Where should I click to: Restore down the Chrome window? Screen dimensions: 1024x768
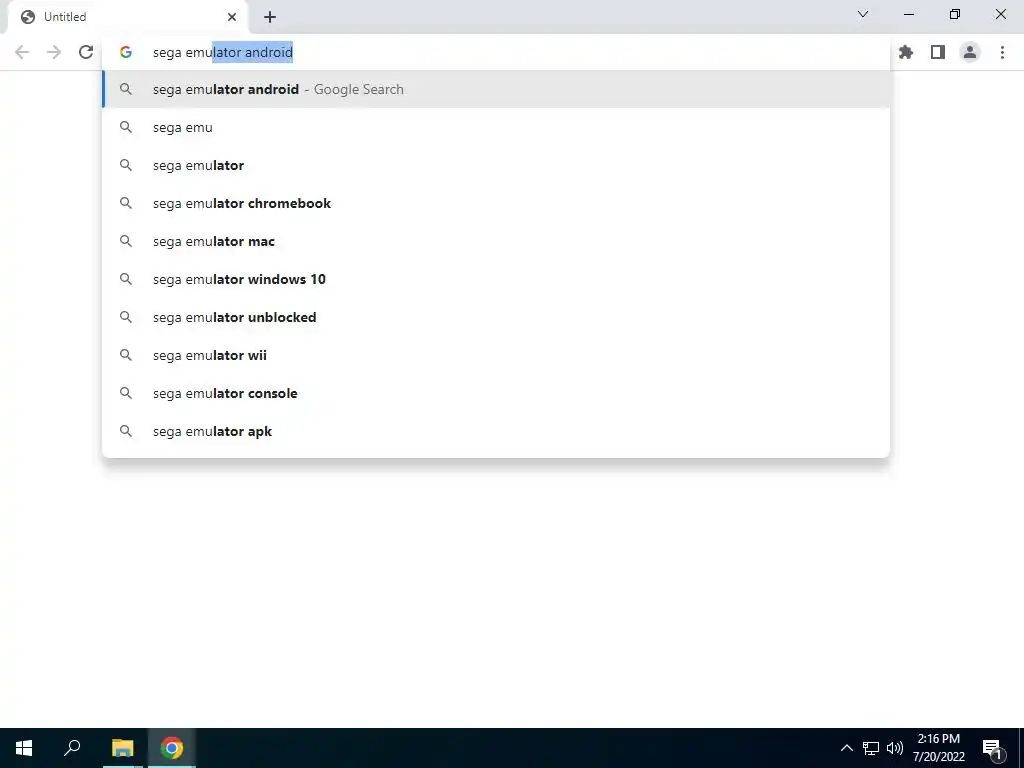click(955, 14)
